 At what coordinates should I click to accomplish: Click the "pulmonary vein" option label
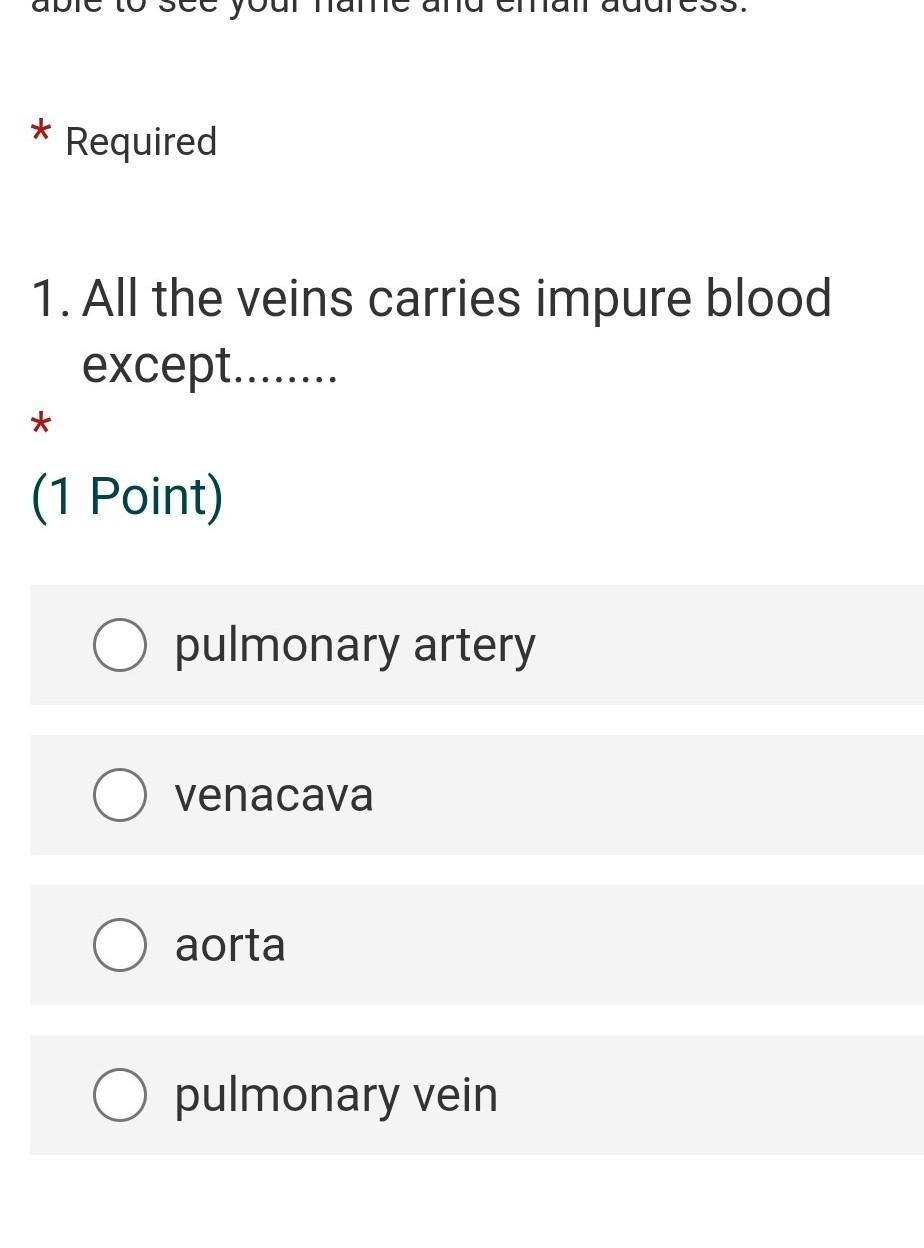click(x=336, y=1095)
